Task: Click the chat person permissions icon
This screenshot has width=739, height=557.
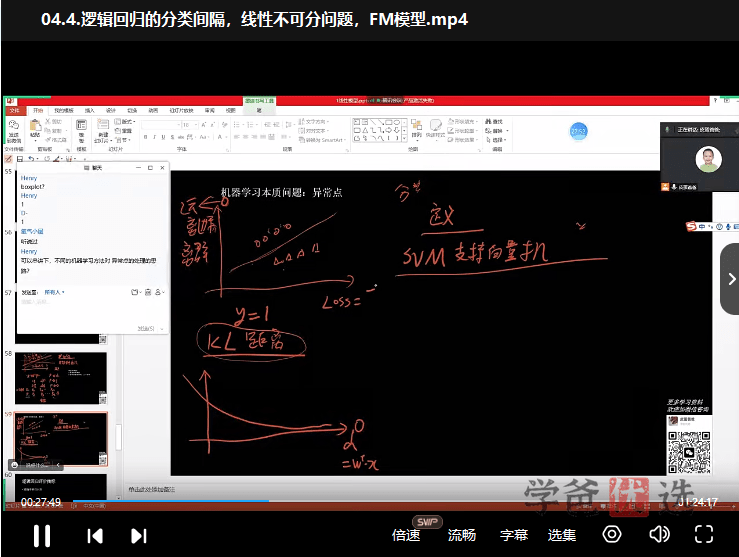Action: point(159,292)
